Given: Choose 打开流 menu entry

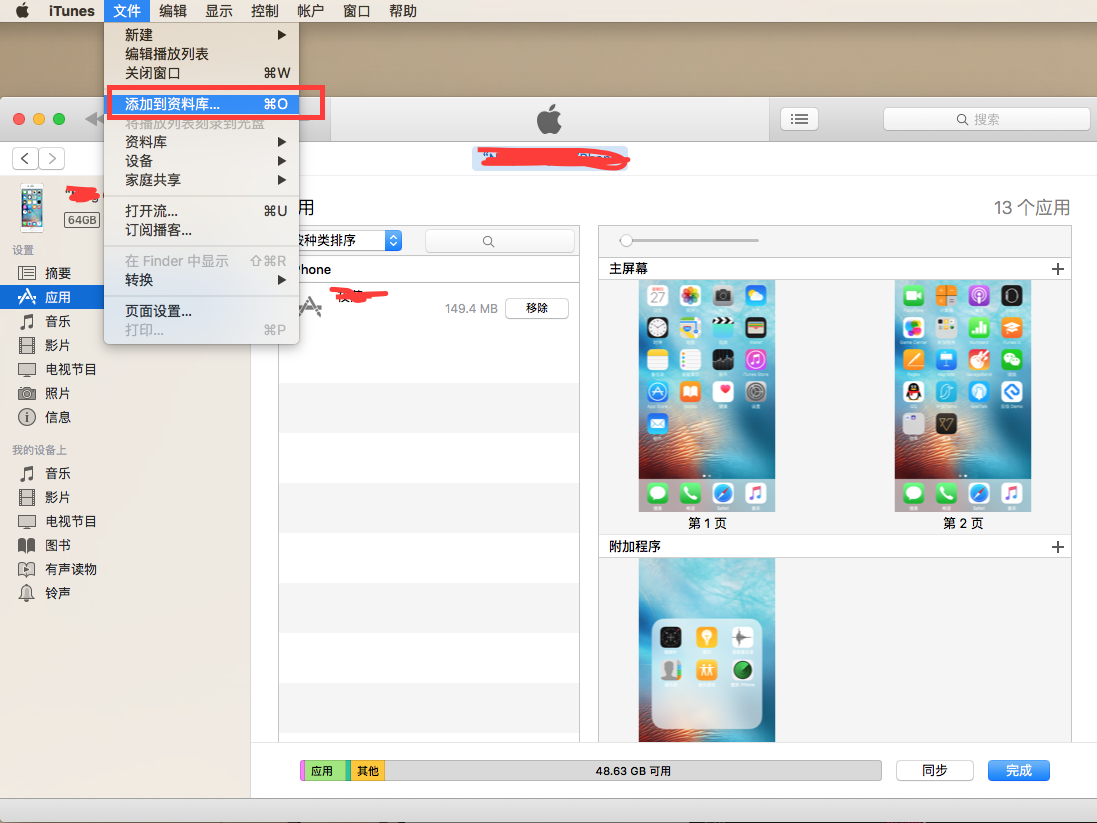Looking at the screenshot, I should click(x=201, y=211).
